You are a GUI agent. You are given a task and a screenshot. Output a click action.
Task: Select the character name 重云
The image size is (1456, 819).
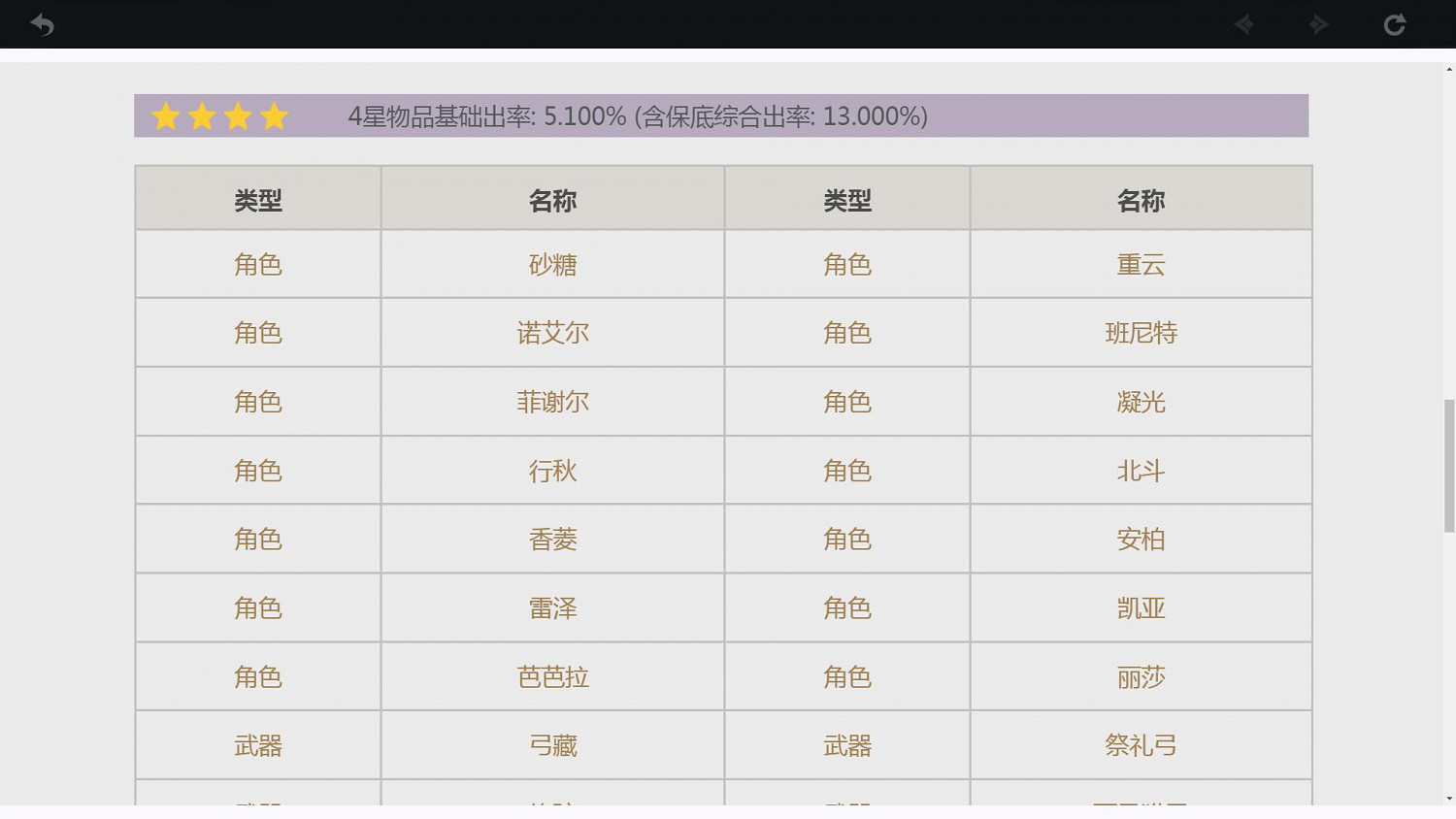coord(1141,264)
